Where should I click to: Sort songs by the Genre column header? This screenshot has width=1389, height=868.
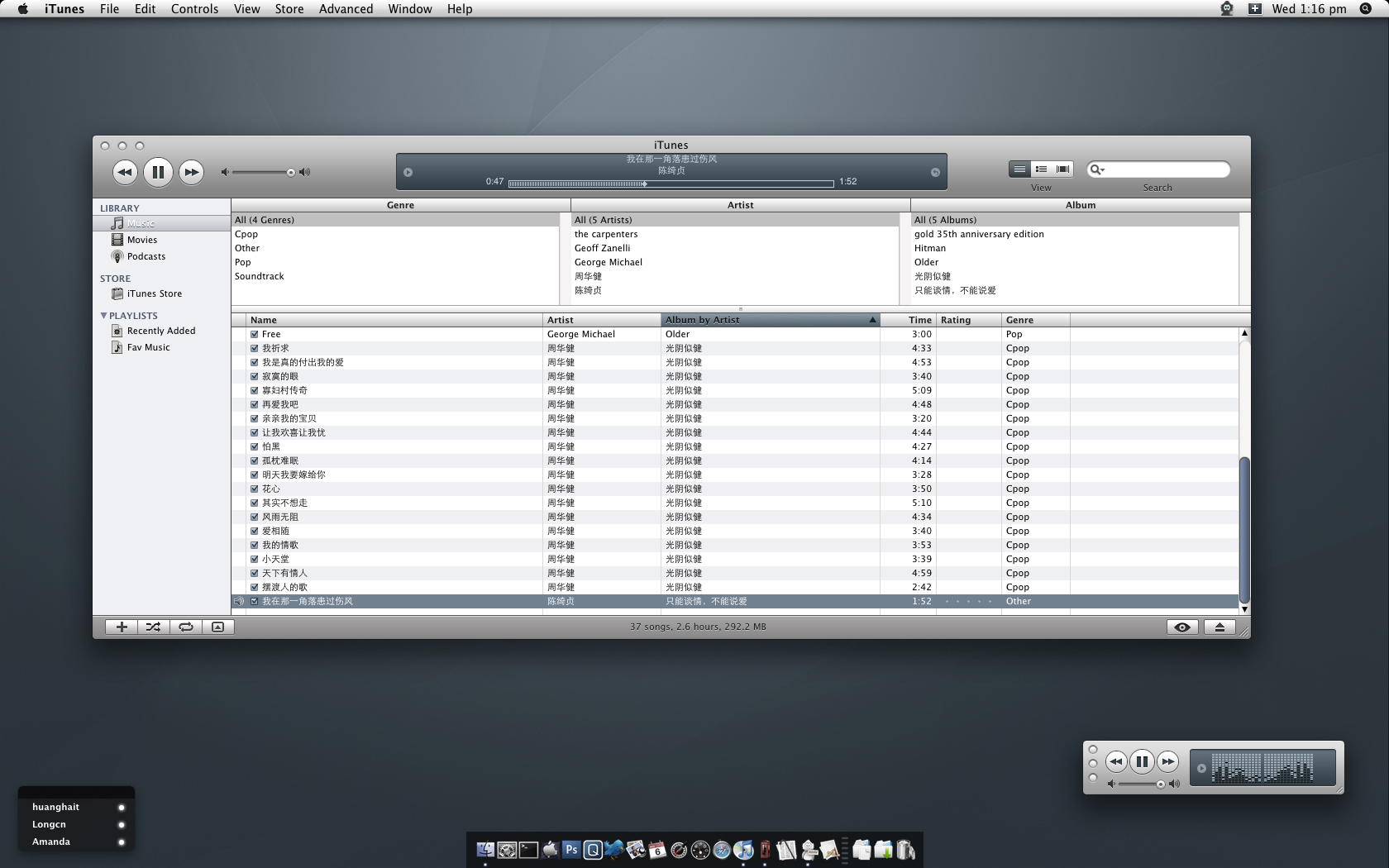(1036, 320)
